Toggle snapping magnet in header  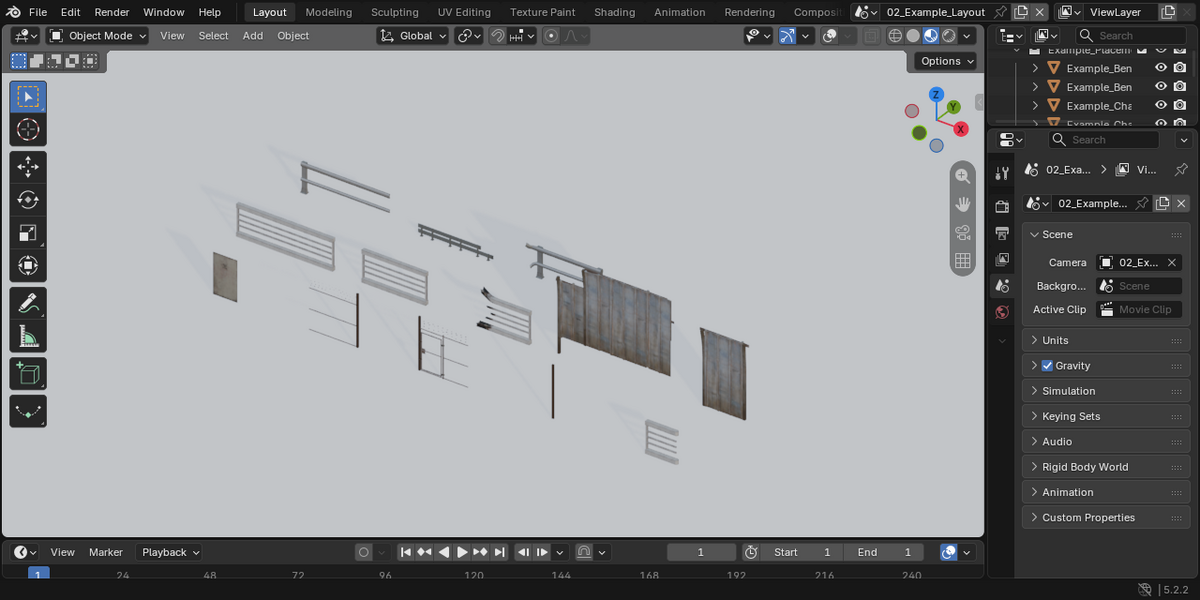498,35
